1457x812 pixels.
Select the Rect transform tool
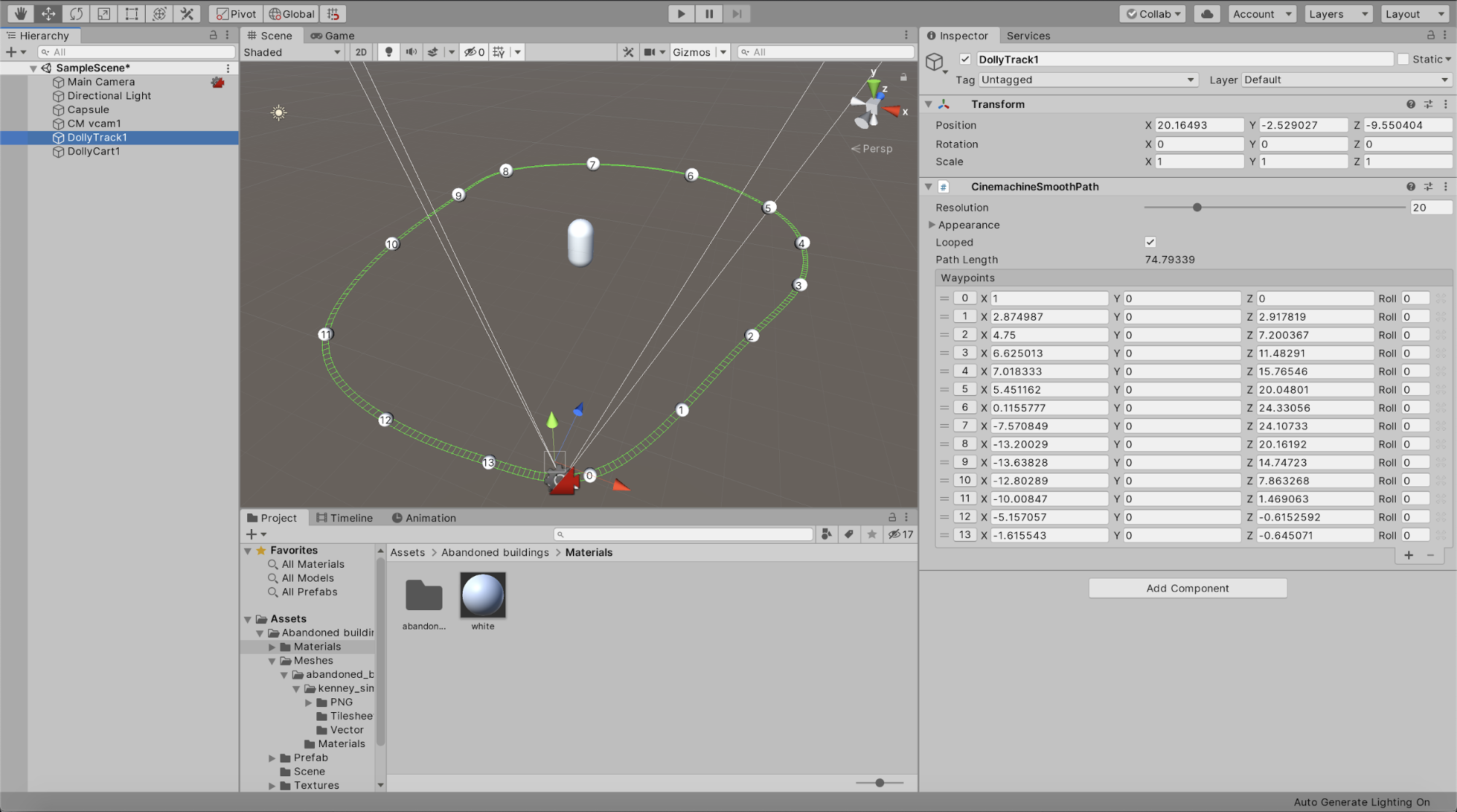132,14
